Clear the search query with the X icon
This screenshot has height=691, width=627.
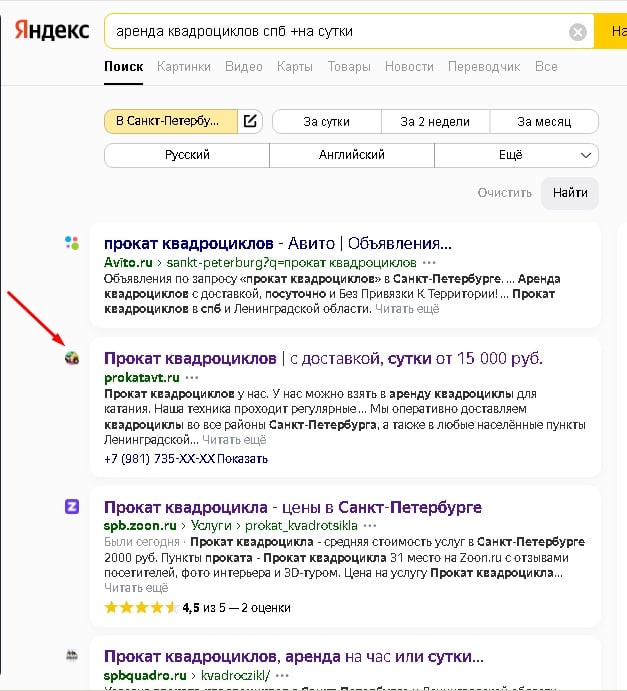(578, 32)
